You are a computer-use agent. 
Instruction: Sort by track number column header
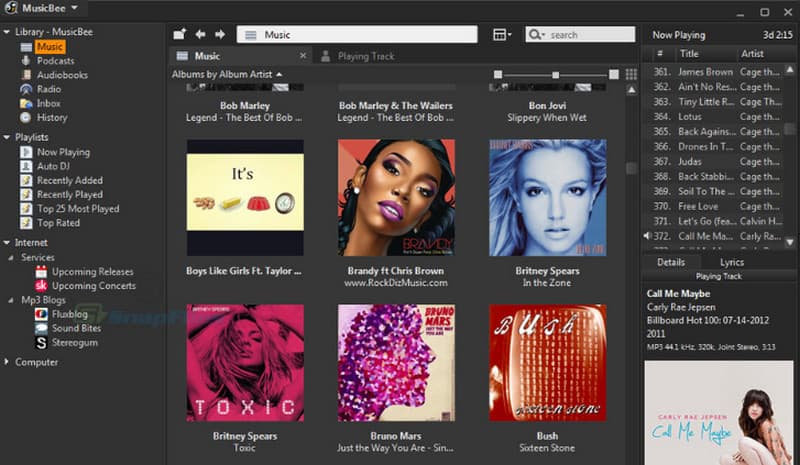coord(660,54)
